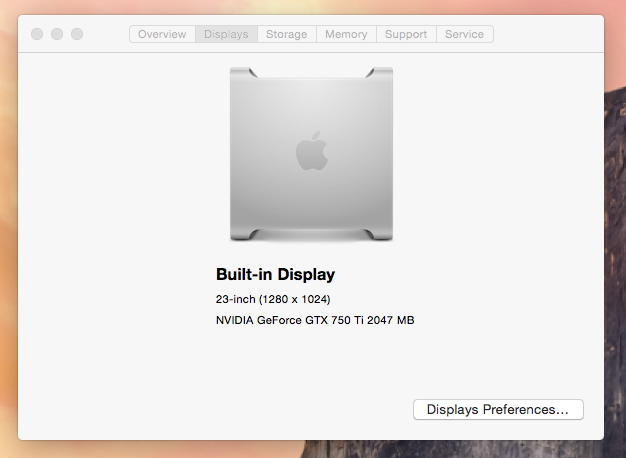Click the NVIDIA GeForce GTX 750 Ti text
Image resolution: width=626 pixels, height=458 pixels.
click(x=315, y=320)
